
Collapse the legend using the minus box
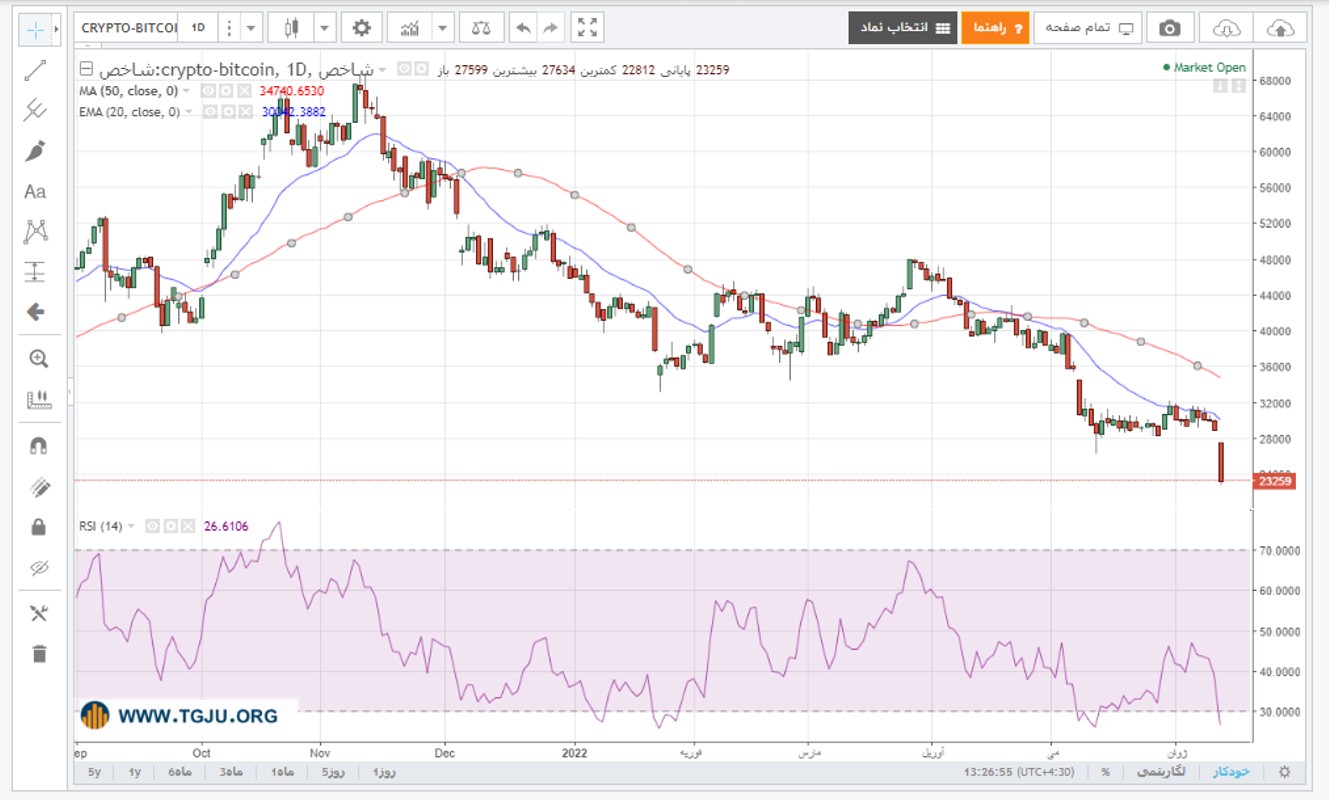pyautogui.click(x=85, y=69)
